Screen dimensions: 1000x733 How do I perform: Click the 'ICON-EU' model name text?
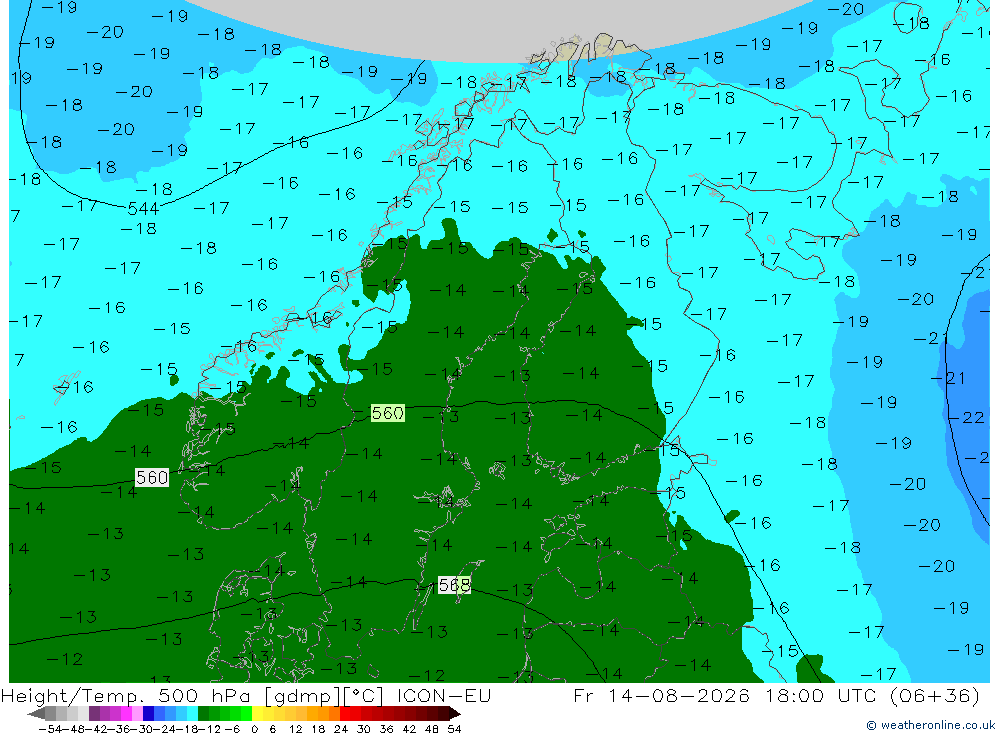point(444,695)
